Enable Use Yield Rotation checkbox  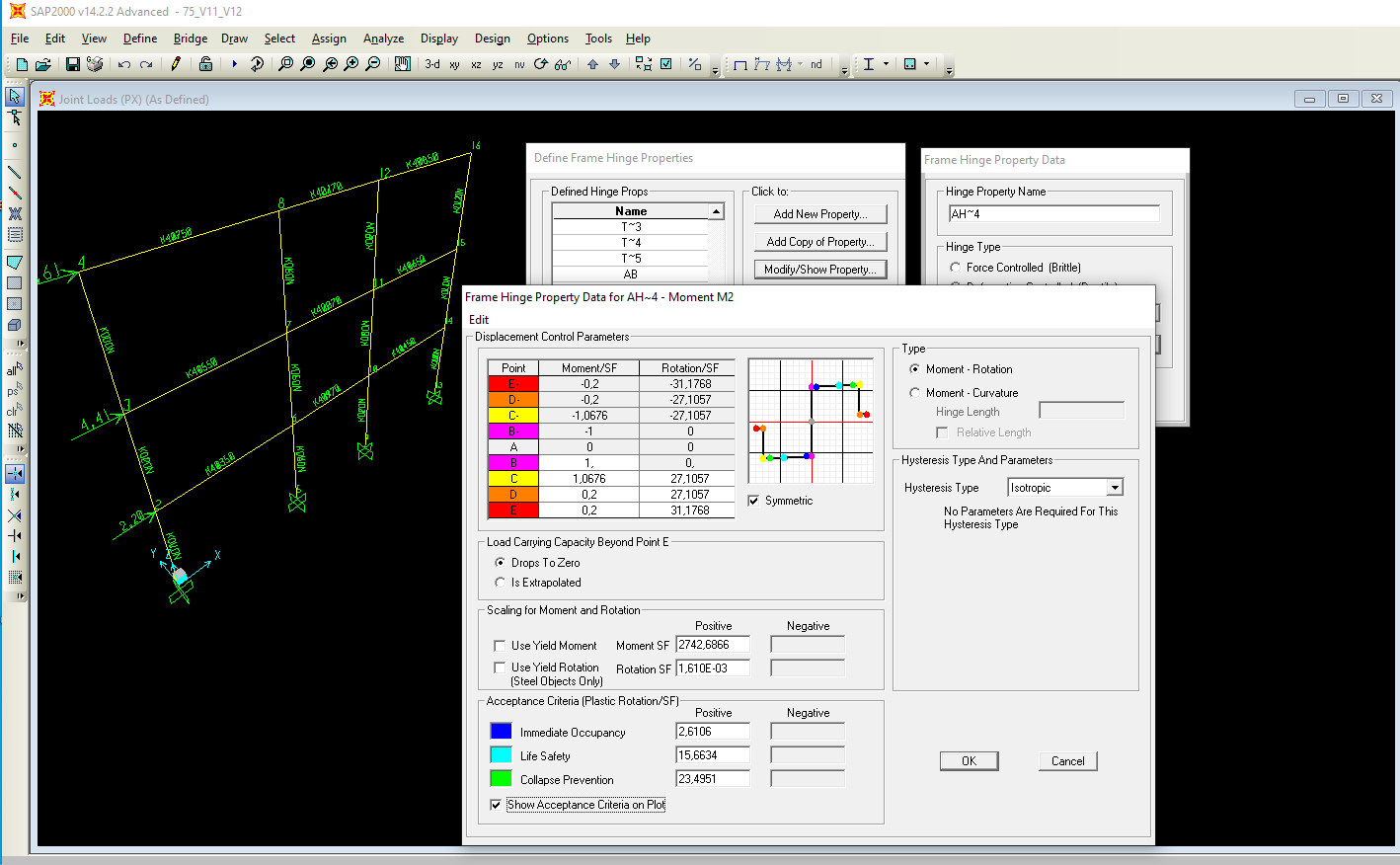500,668
